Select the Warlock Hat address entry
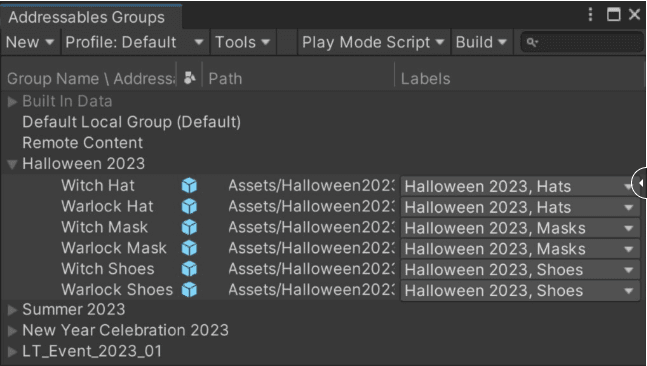The width and height of the screenshot is (647, 366). click(x=107, y=206)
